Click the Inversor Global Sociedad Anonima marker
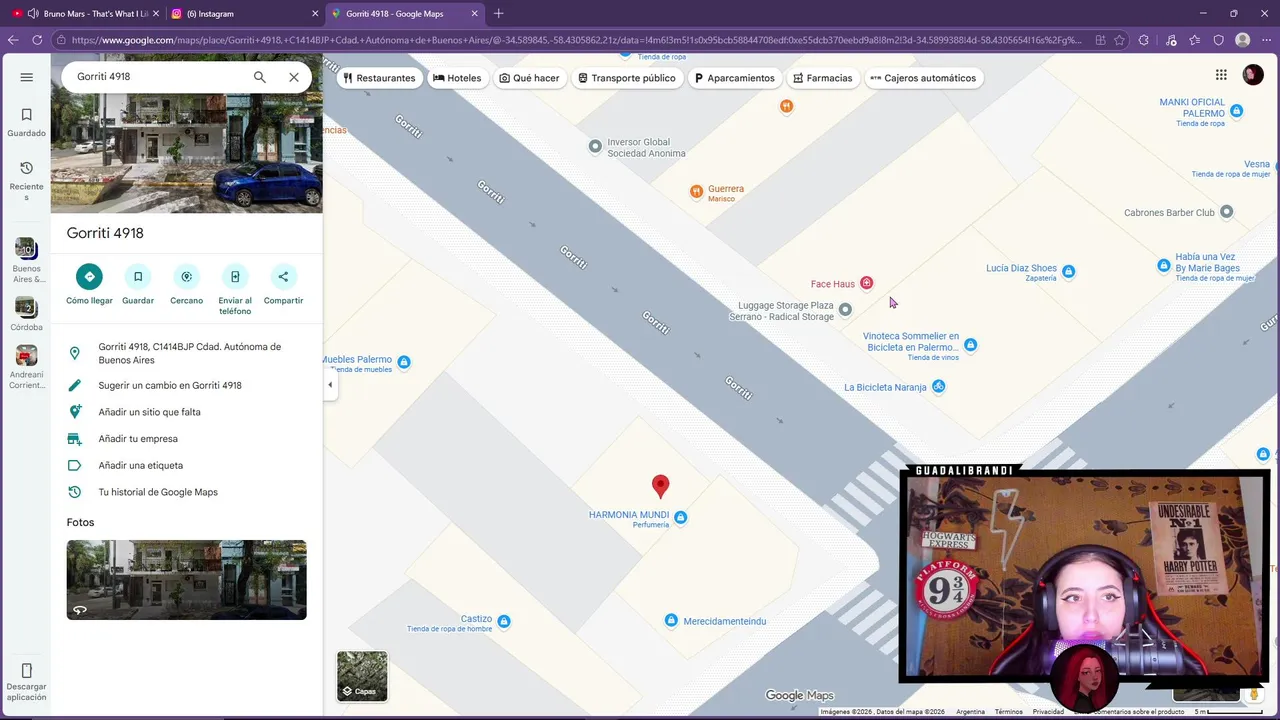 tap(595, 146)
